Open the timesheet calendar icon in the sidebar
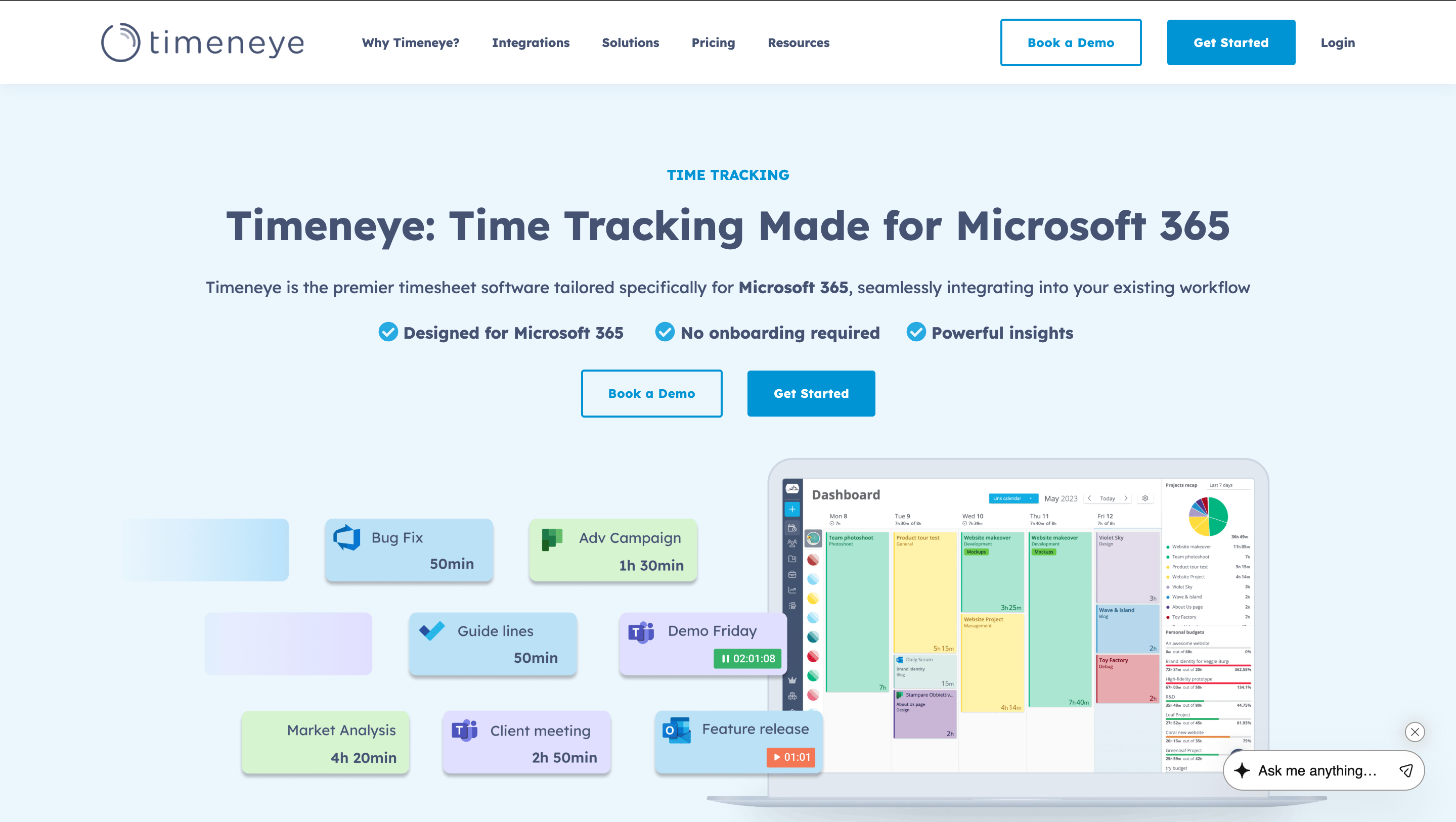1456x822 pixels. click(x=792, y=528)
